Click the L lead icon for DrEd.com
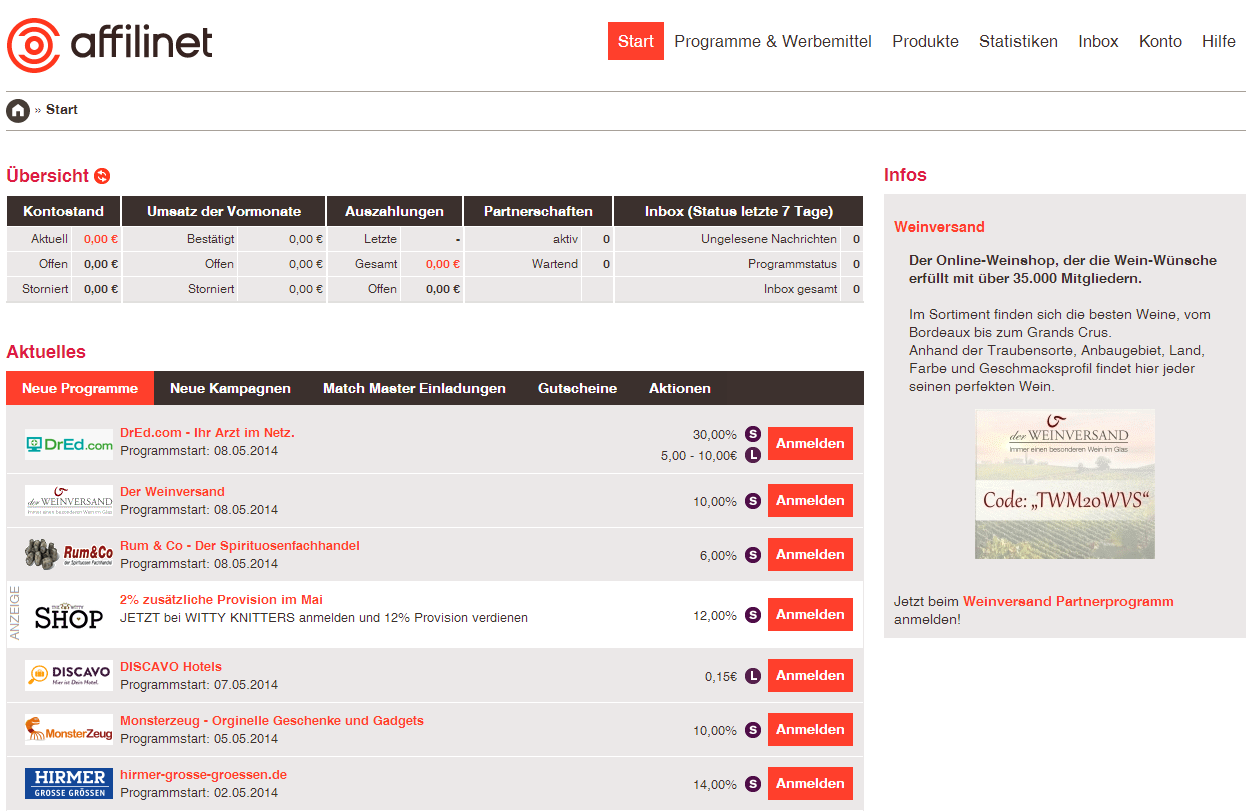The width and height of the screenshot is (1251, 811). 753,455
